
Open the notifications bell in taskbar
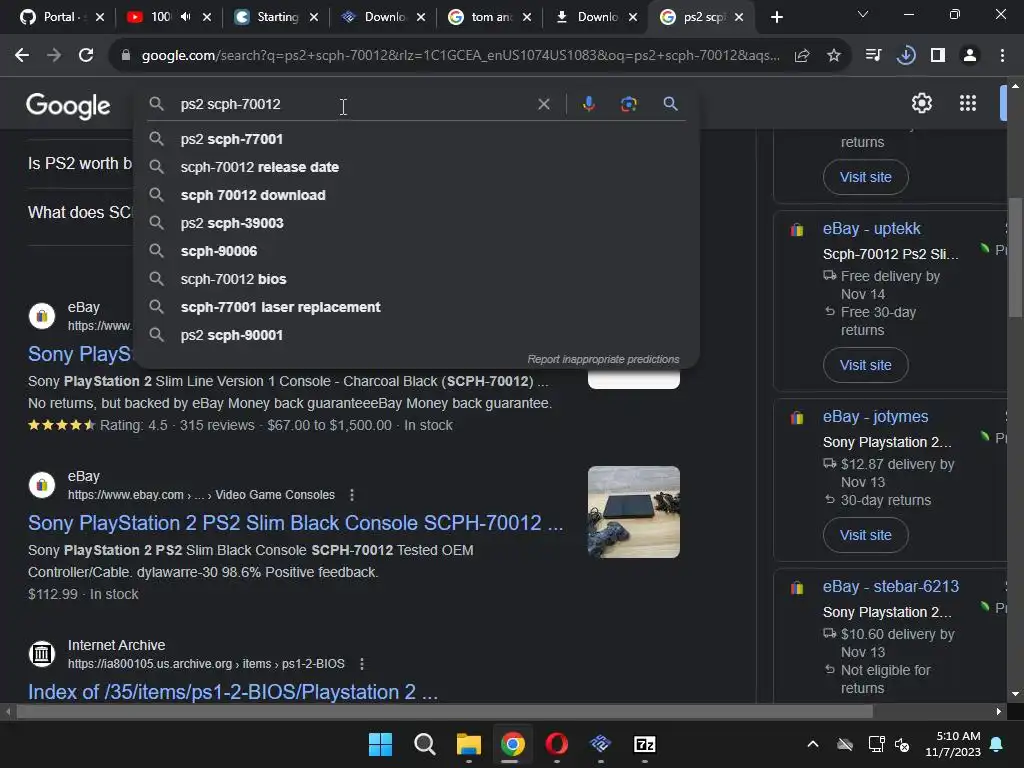click(x=997, y=744)
